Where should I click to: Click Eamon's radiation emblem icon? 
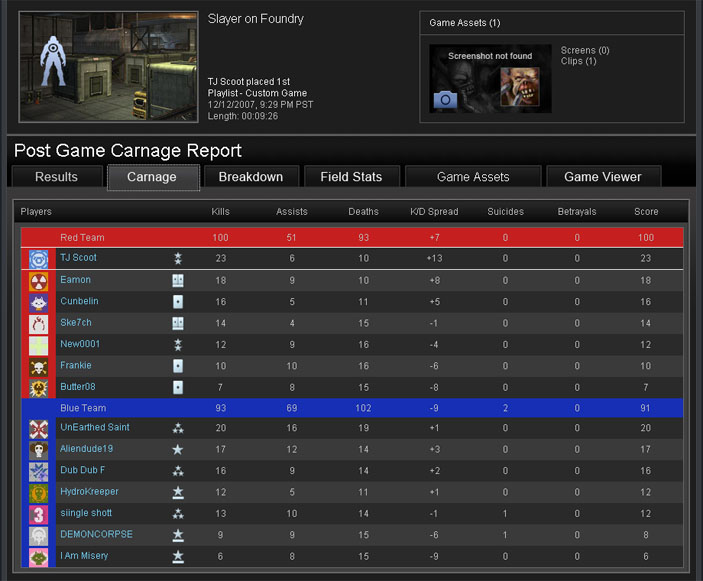[39, 281]
